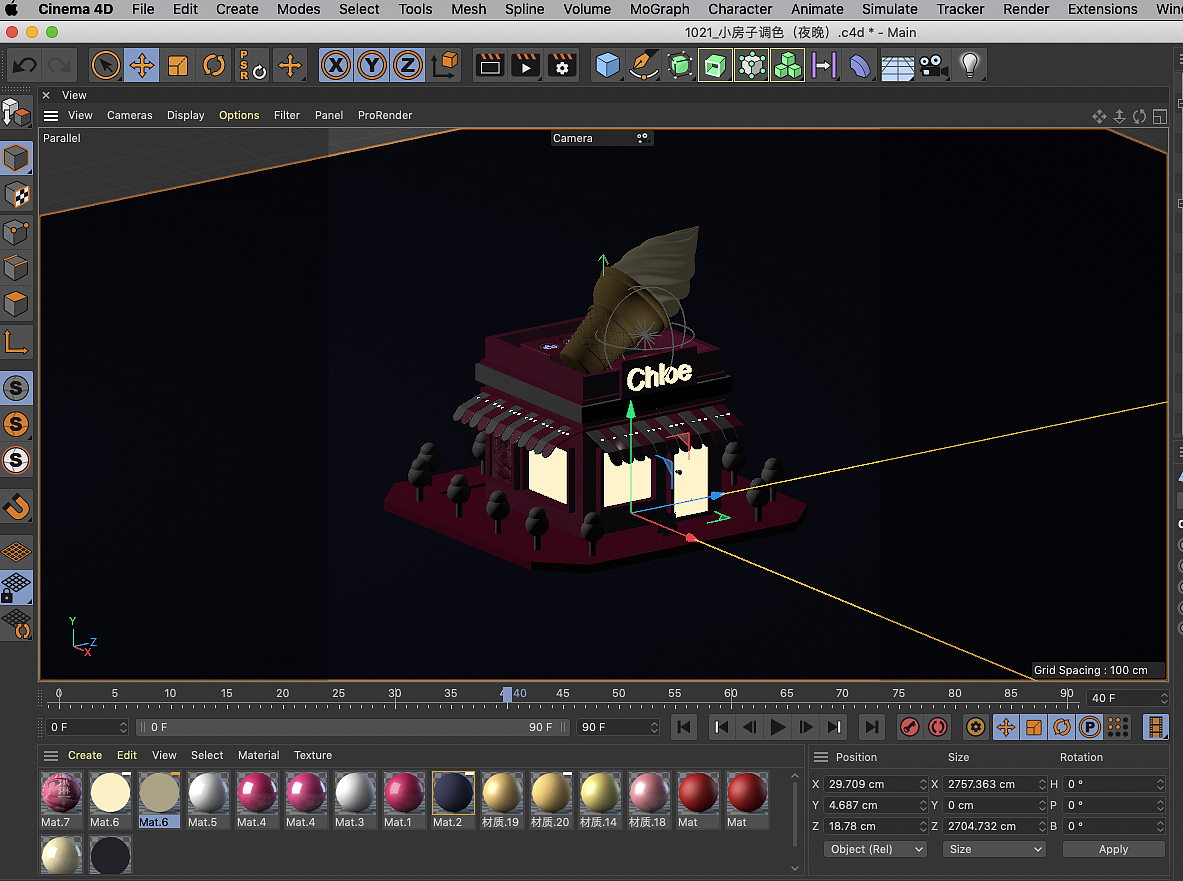The width and height of the screenshot is (1183, 881).
Task: Toggle the Locked Workplane icon
Action: tap(17, 588)
